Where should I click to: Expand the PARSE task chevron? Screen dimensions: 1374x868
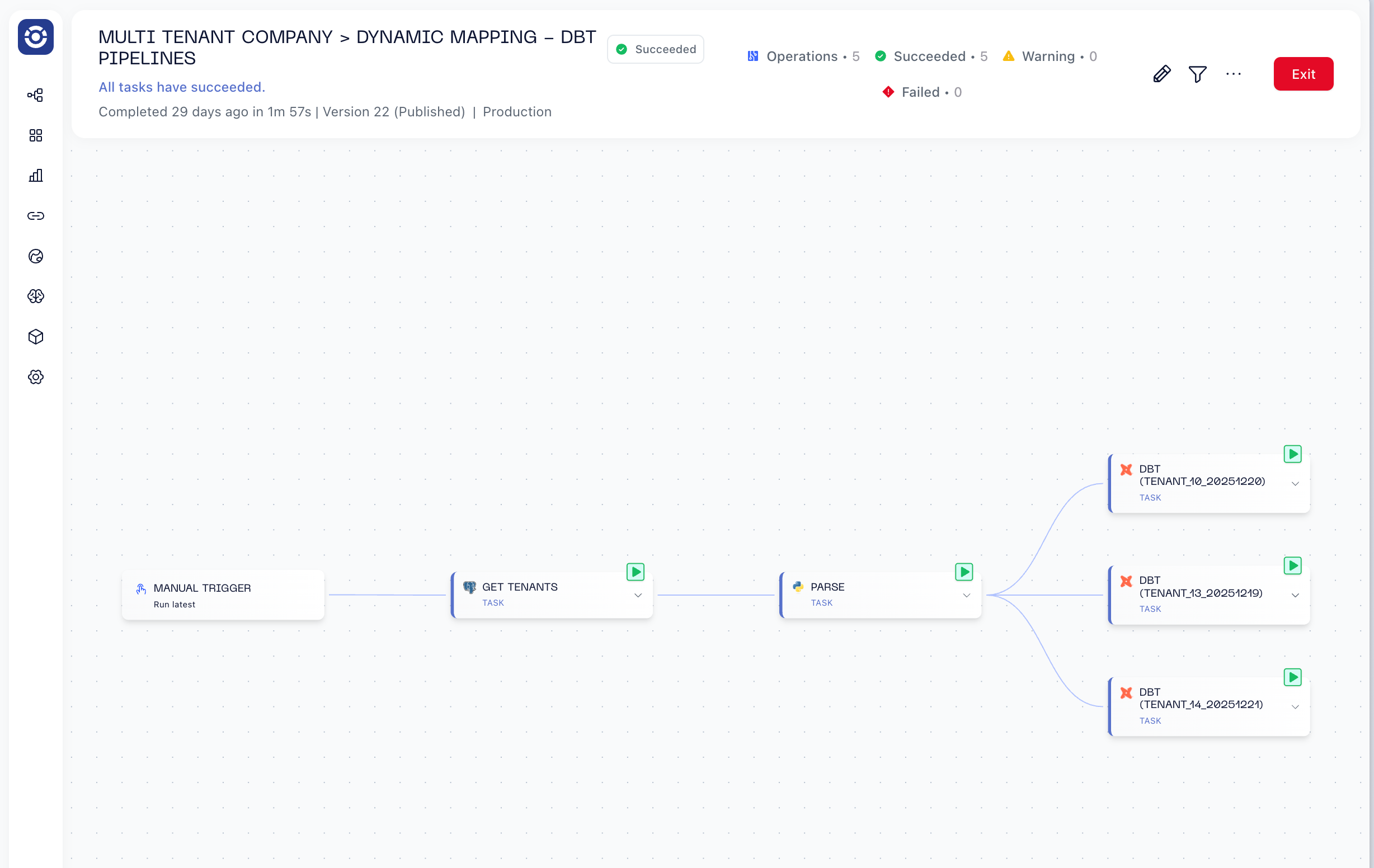click(967, 596)
